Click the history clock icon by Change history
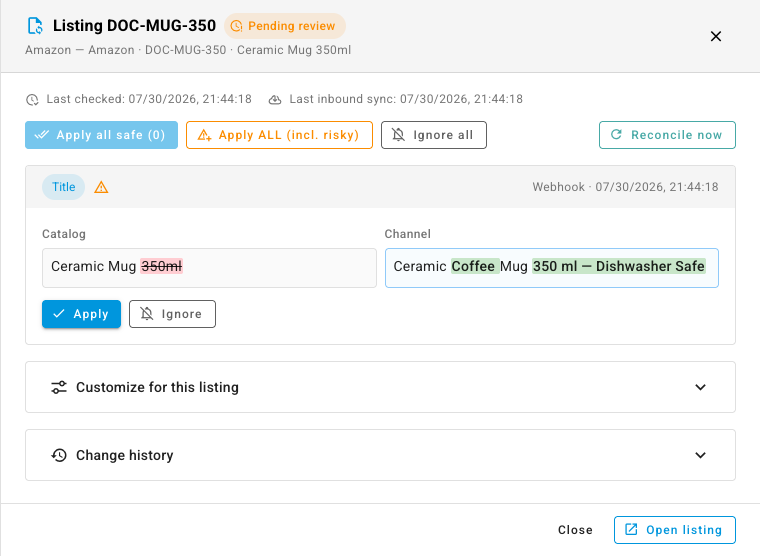The width and height of the screenshot is (760, 556). pos(59,455)
